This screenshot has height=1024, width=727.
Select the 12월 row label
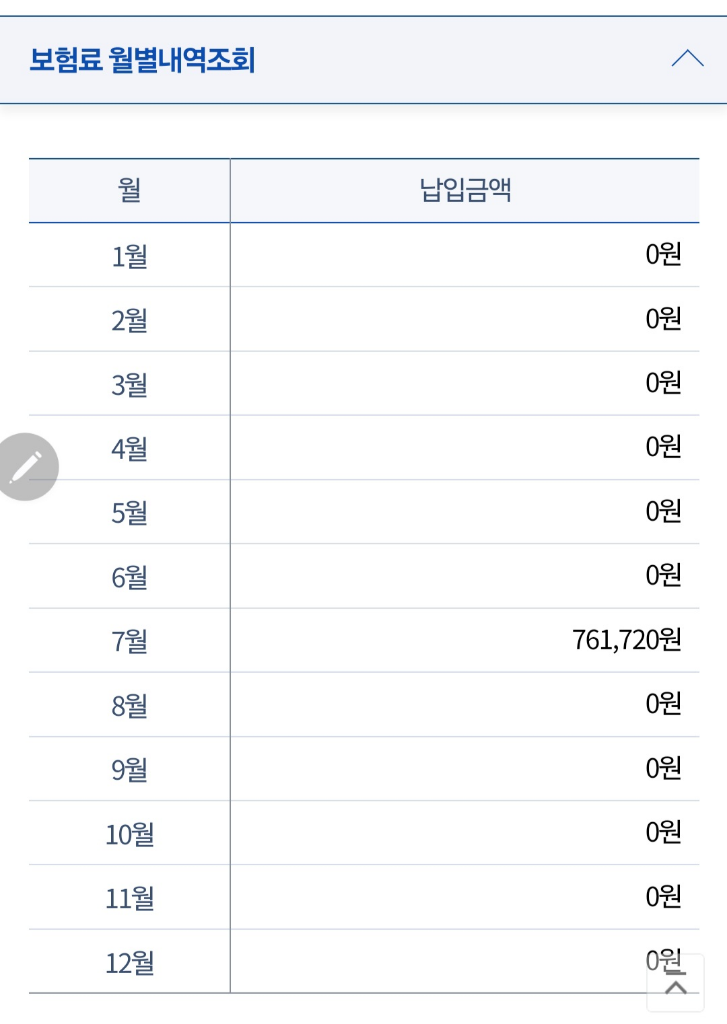[129, 963]
